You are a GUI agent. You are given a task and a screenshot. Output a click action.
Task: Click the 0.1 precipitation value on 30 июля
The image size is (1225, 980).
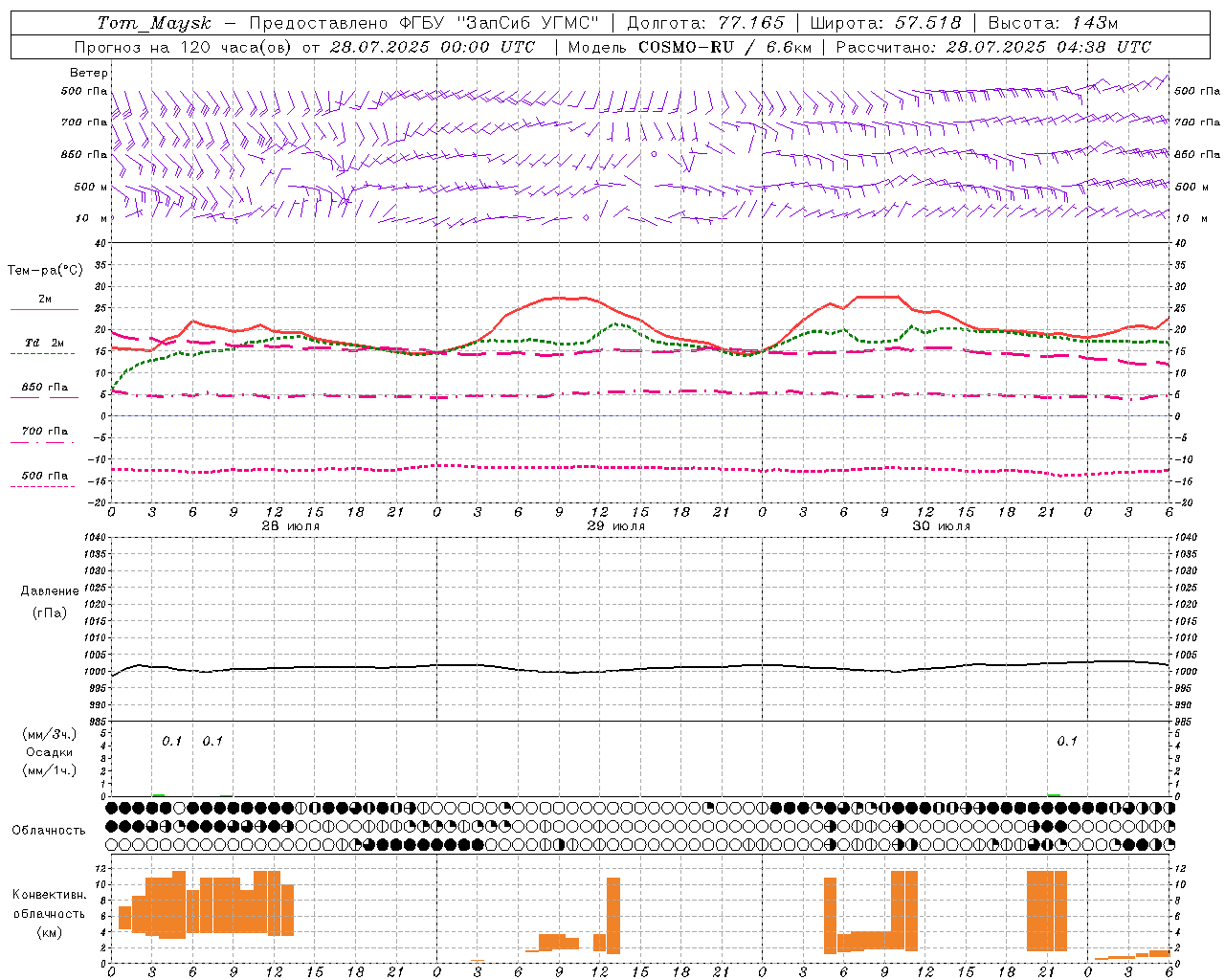point(1066,742)
